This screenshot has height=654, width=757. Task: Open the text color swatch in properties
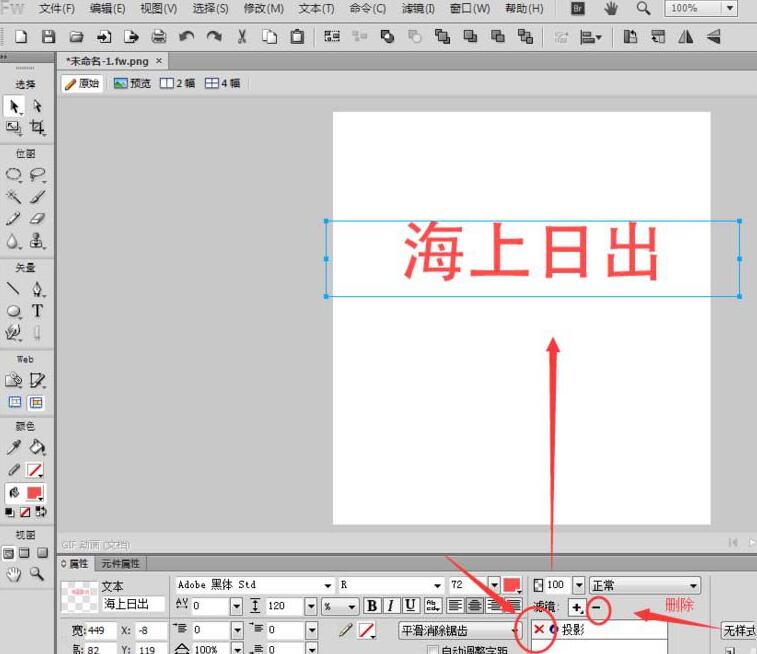512,585
